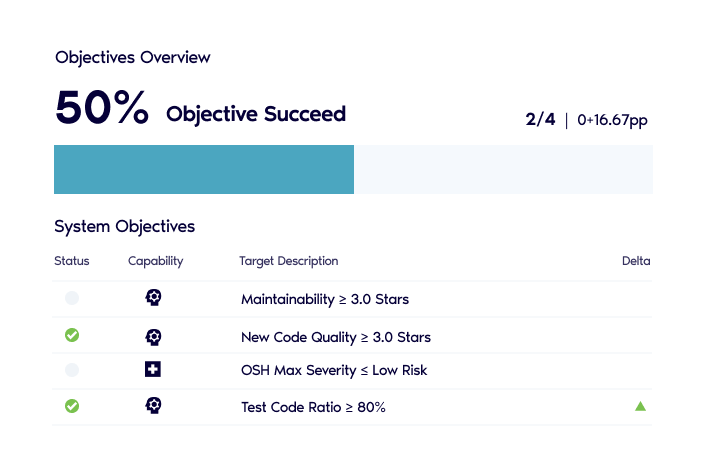Screen dimensions: 716x474
Task: Click the Objectives Overview title
Action: (132, 58)
